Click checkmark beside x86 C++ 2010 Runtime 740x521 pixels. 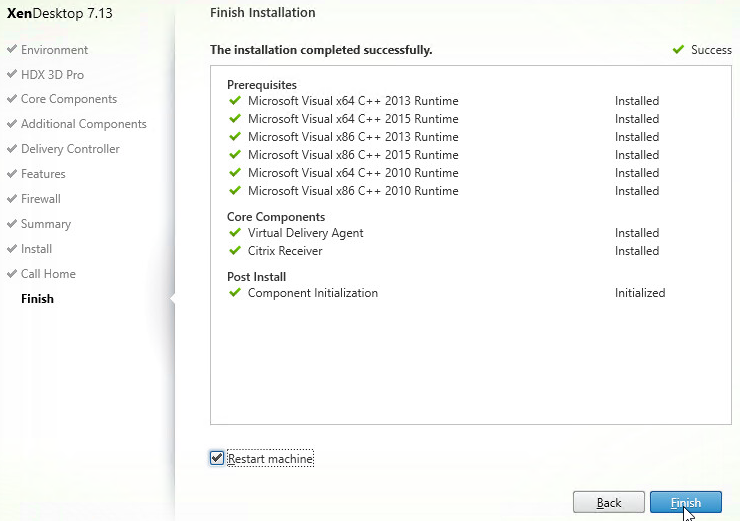click(x=235, y=191)
